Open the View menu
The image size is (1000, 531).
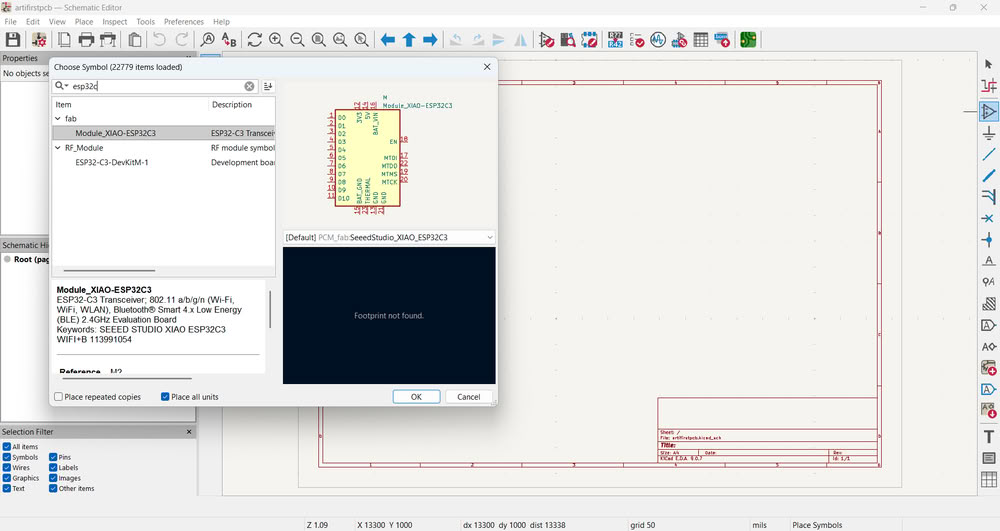(x=57, y=22)
